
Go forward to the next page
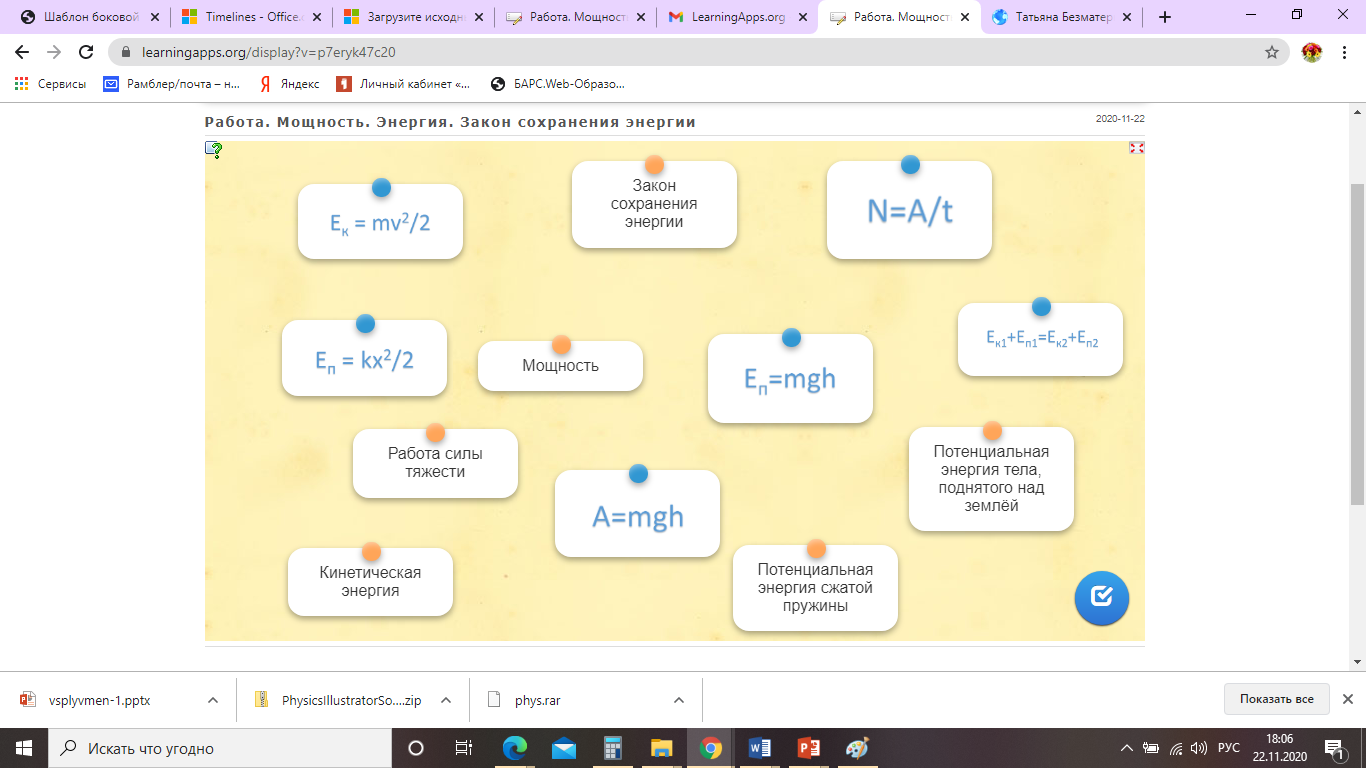[55, 52]
